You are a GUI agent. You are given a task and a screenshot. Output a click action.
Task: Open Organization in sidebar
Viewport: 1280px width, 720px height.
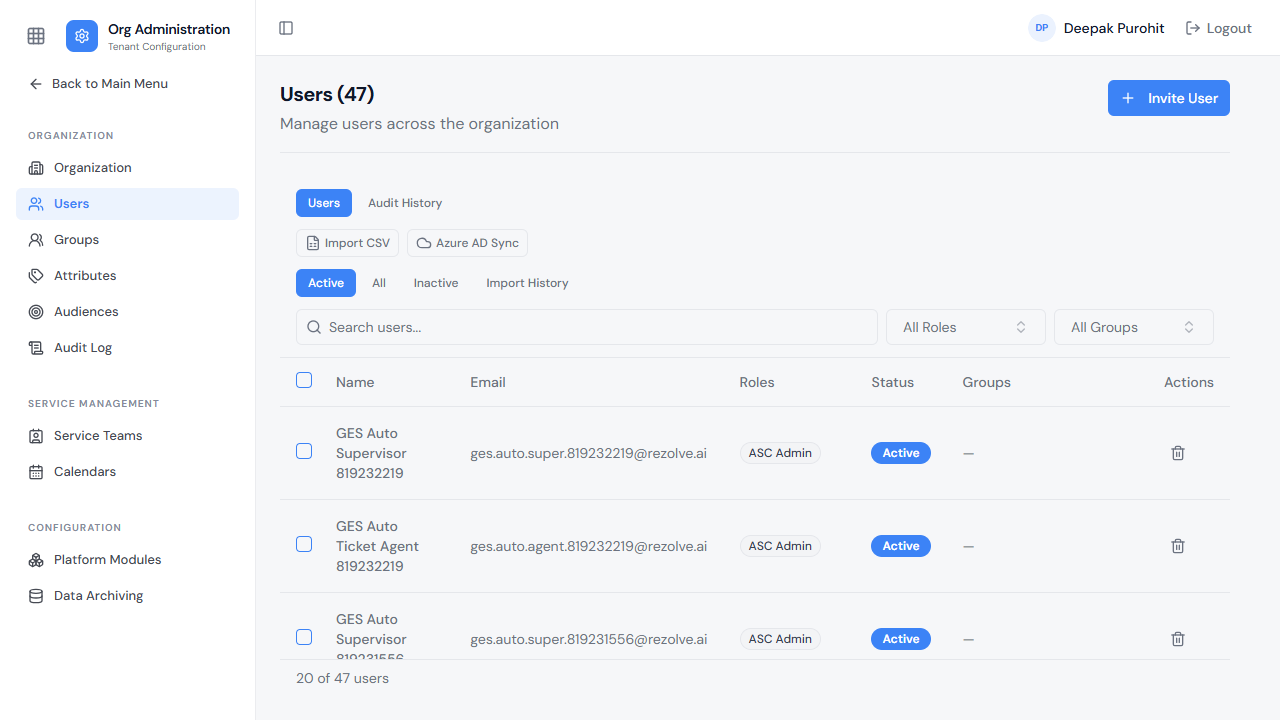(127, 168)
